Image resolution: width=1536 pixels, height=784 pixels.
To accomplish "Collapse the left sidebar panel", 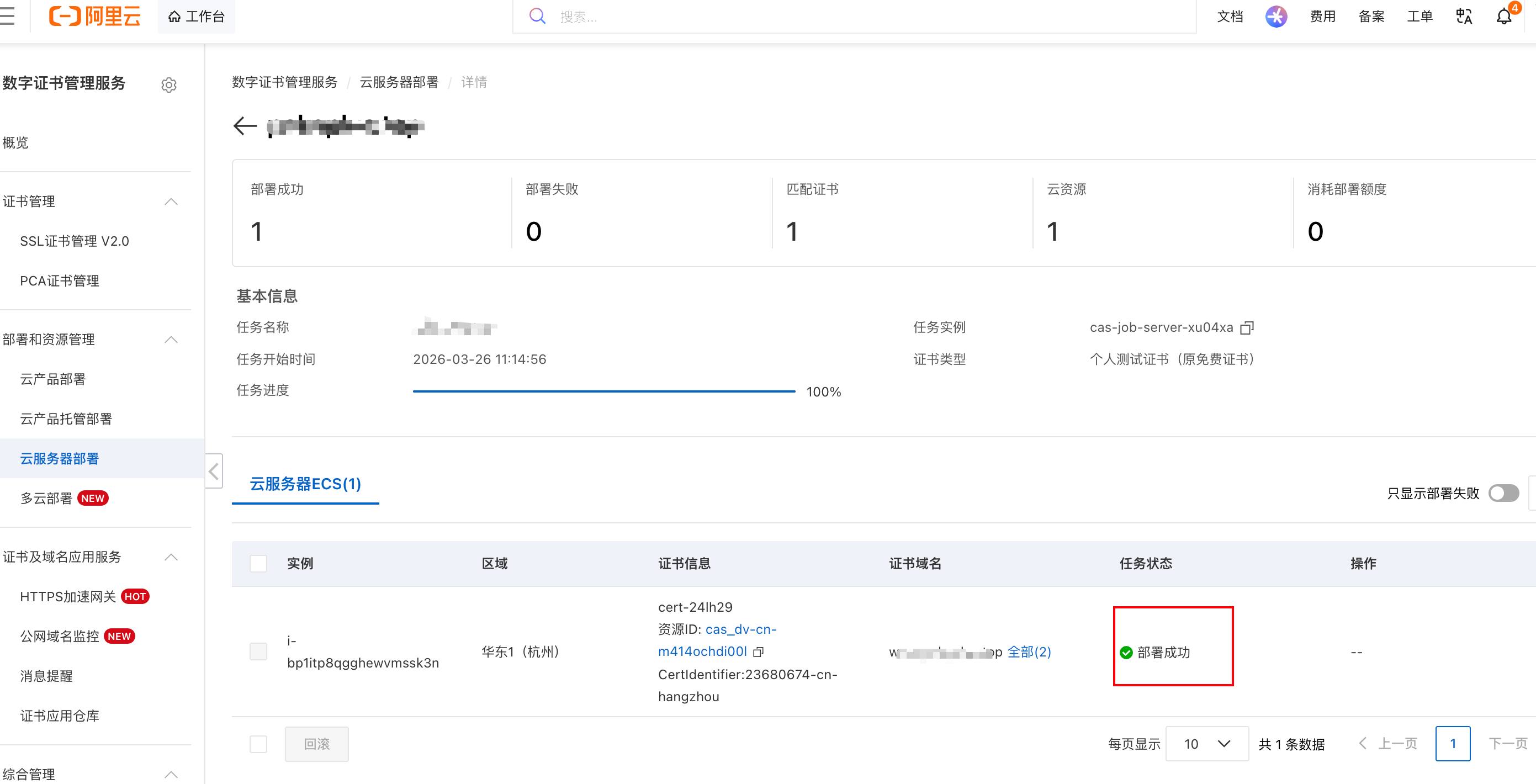I will tap(214, 471).
